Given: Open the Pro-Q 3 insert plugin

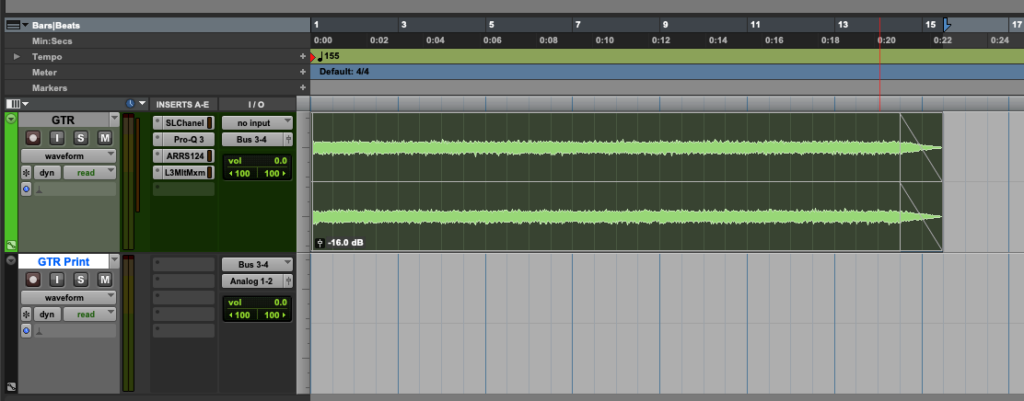Looking at the screenshot, I should [x=188, y=139].
